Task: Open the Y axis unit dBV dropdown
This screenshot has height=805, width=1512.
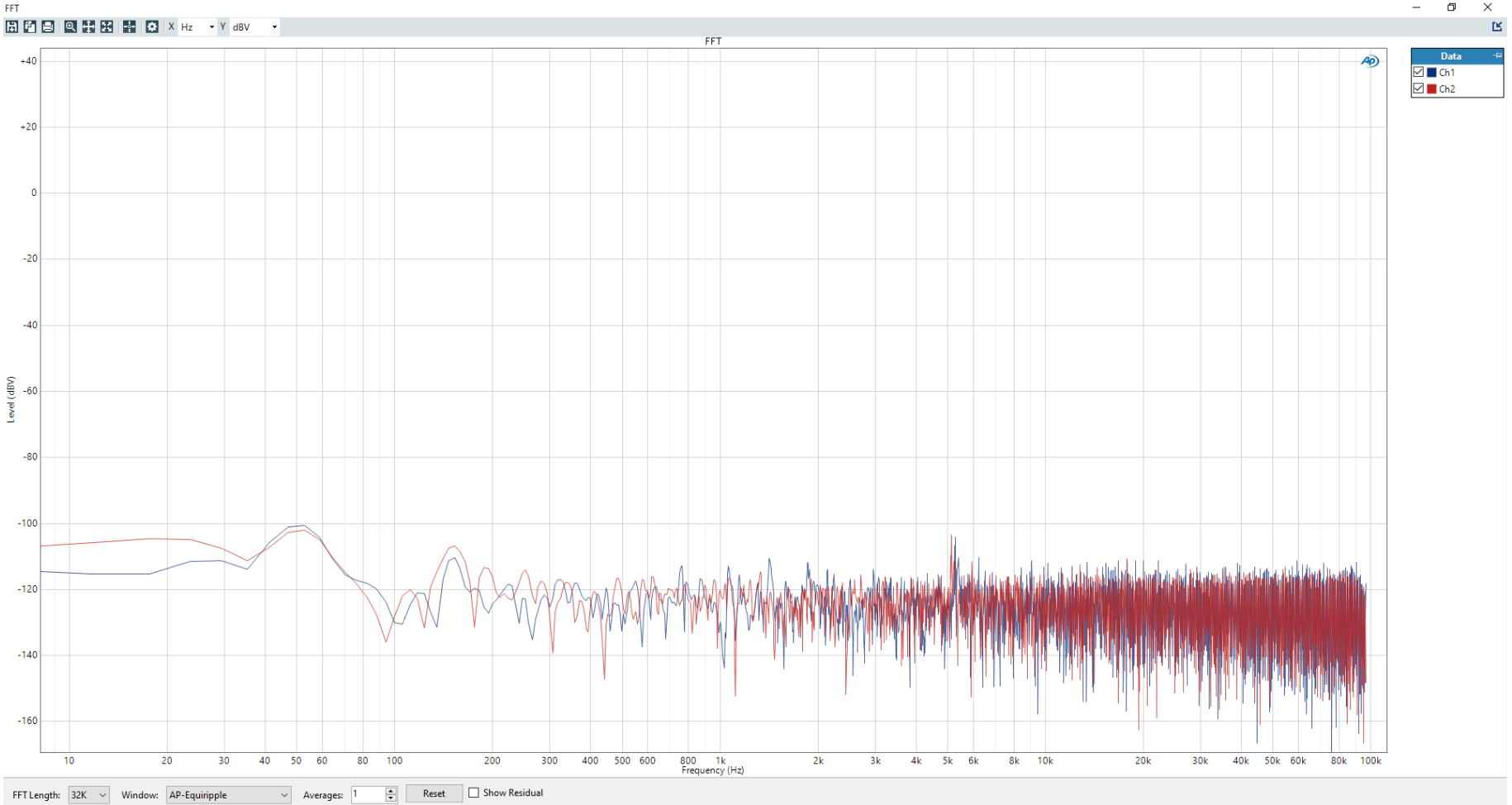Action: [x=255, y=27]
